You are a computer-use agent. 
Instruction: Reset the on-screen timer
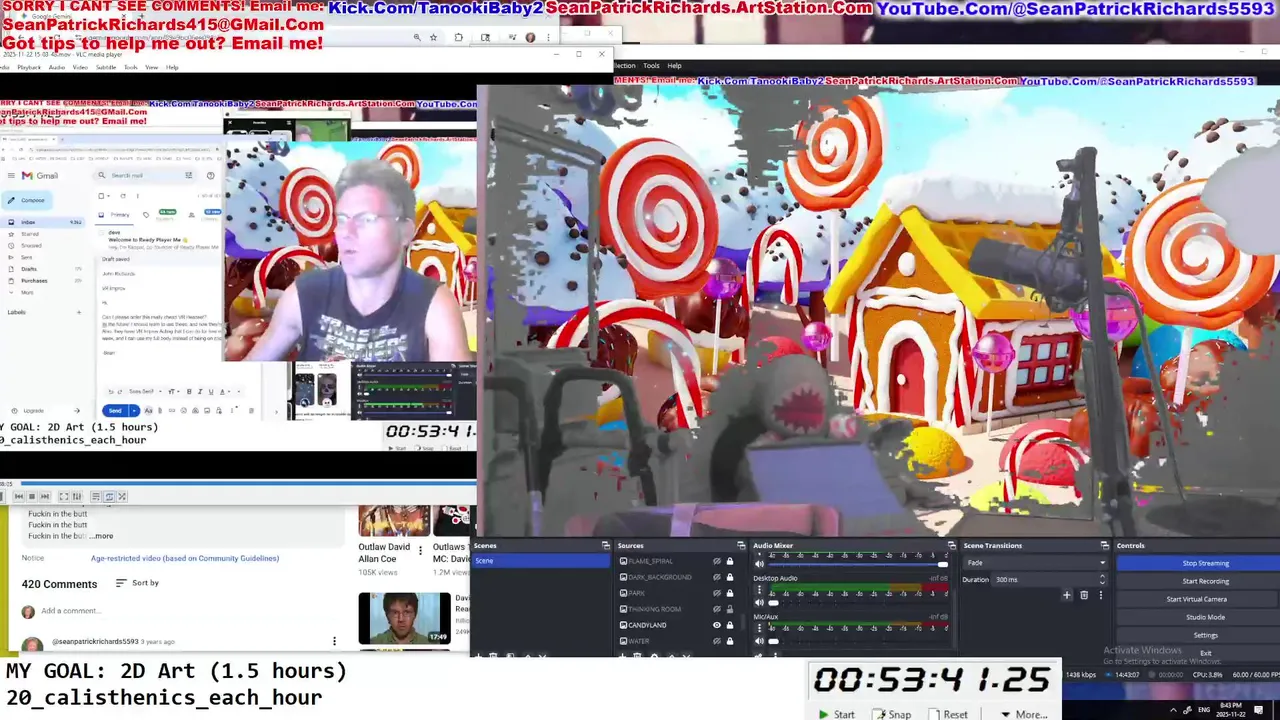tap(948, 714)
